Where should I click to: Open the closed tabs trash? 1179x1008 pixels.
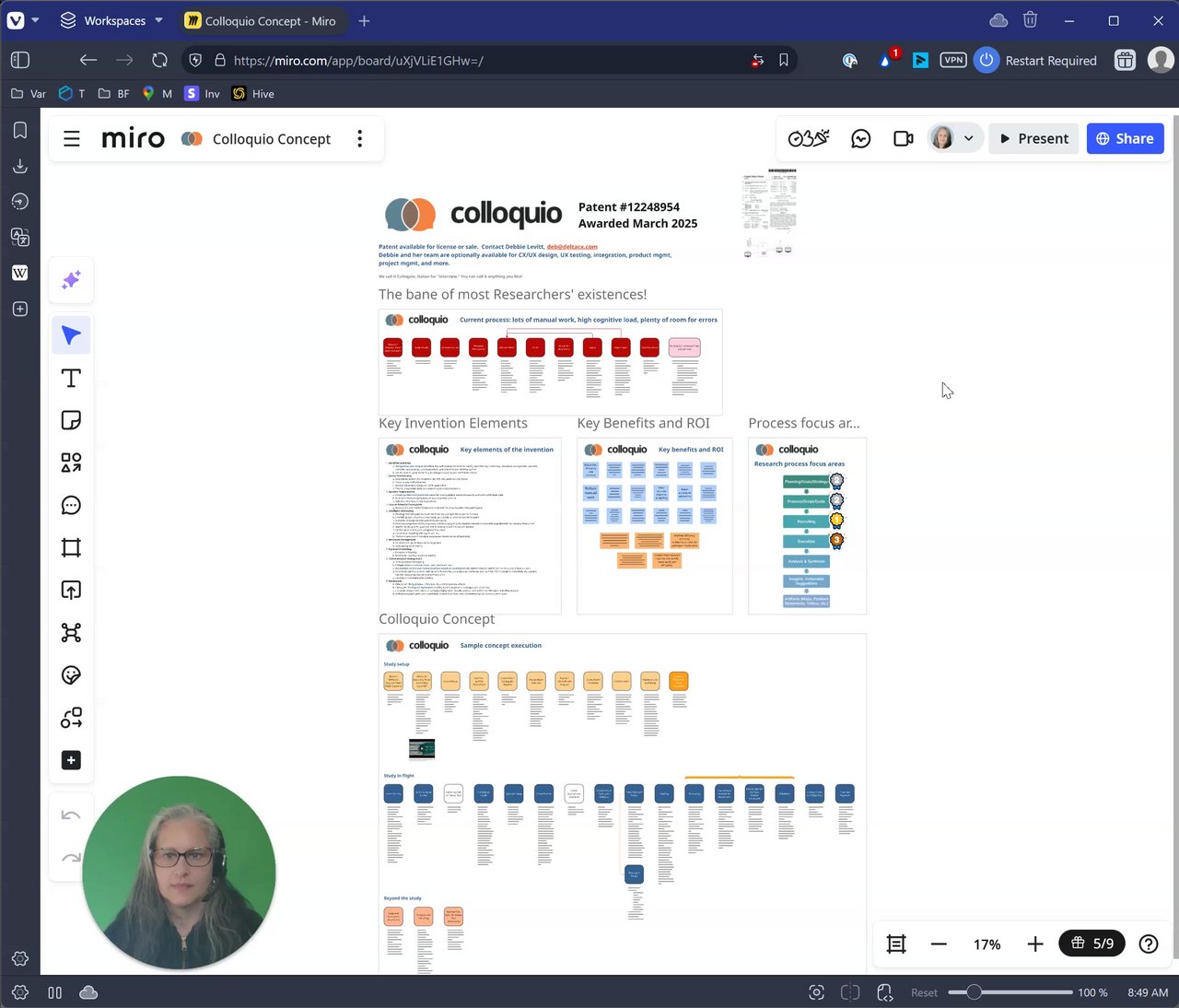[x=1031, y=20]
